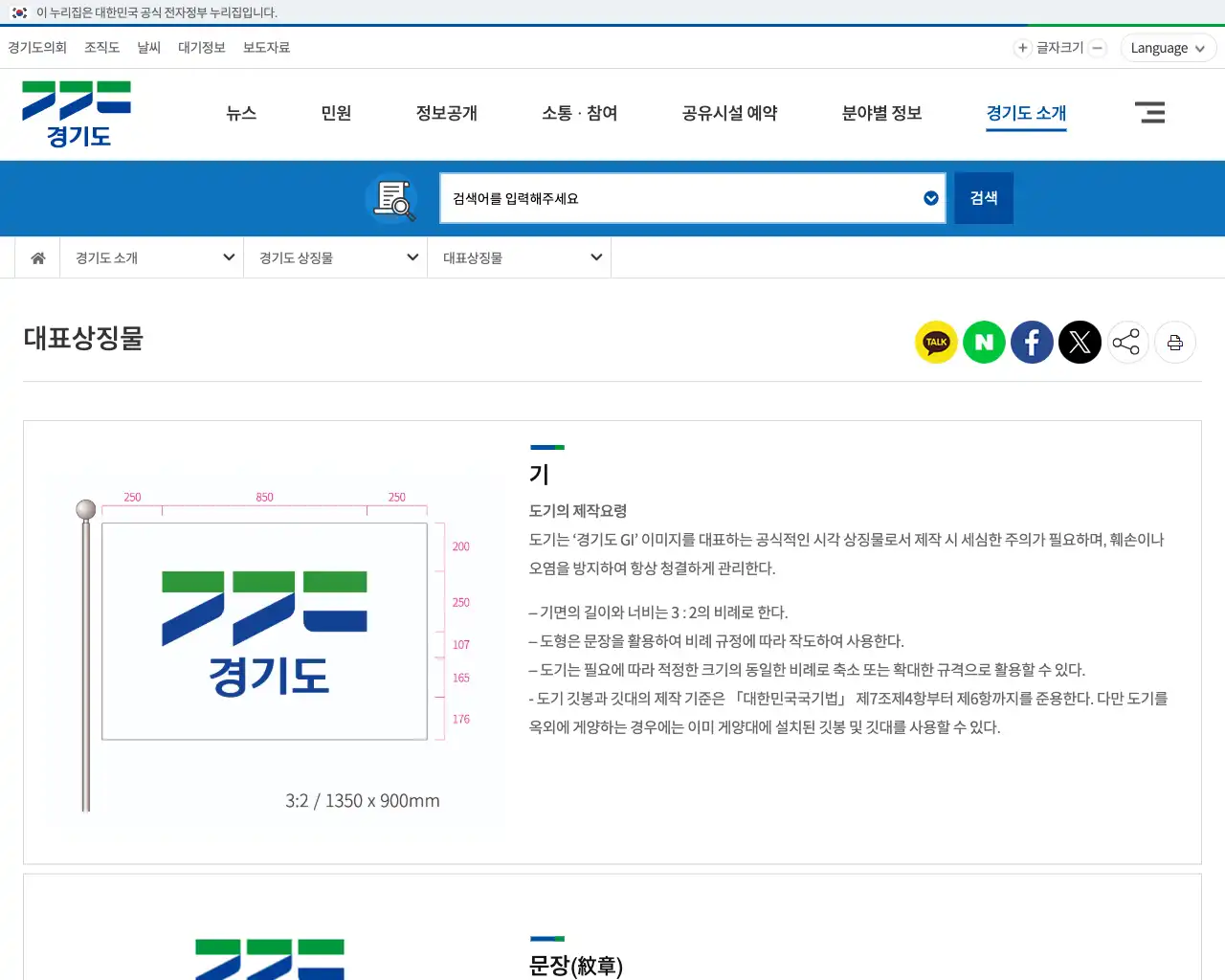Open the 분야별 정보 menu
The width and height of the screenshot is (1225, 980).
tap(881, 113)
